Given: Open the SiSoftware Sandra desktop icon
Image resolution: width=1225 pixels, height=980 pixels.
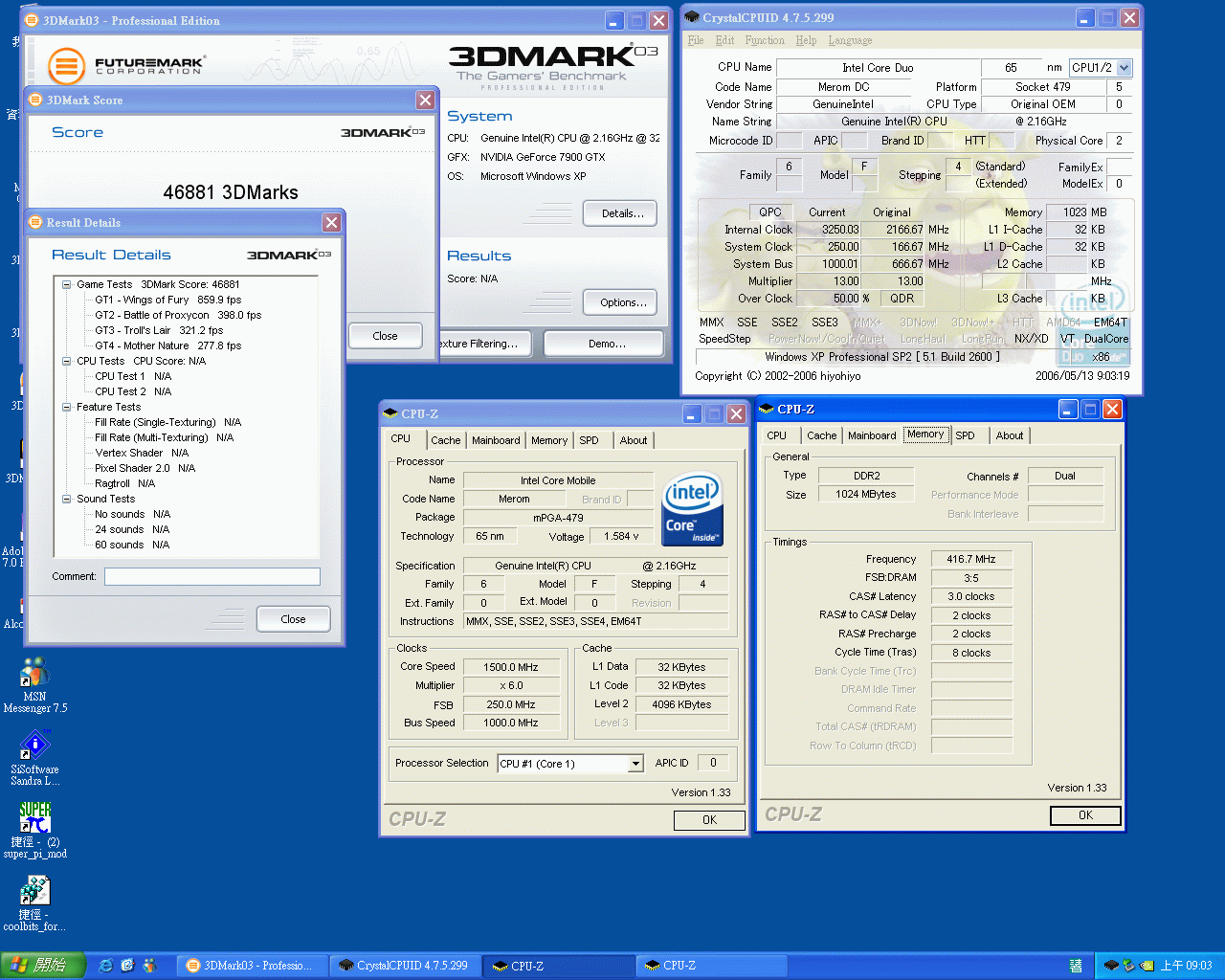Looking at the screenshot, I should coord(34,746).
